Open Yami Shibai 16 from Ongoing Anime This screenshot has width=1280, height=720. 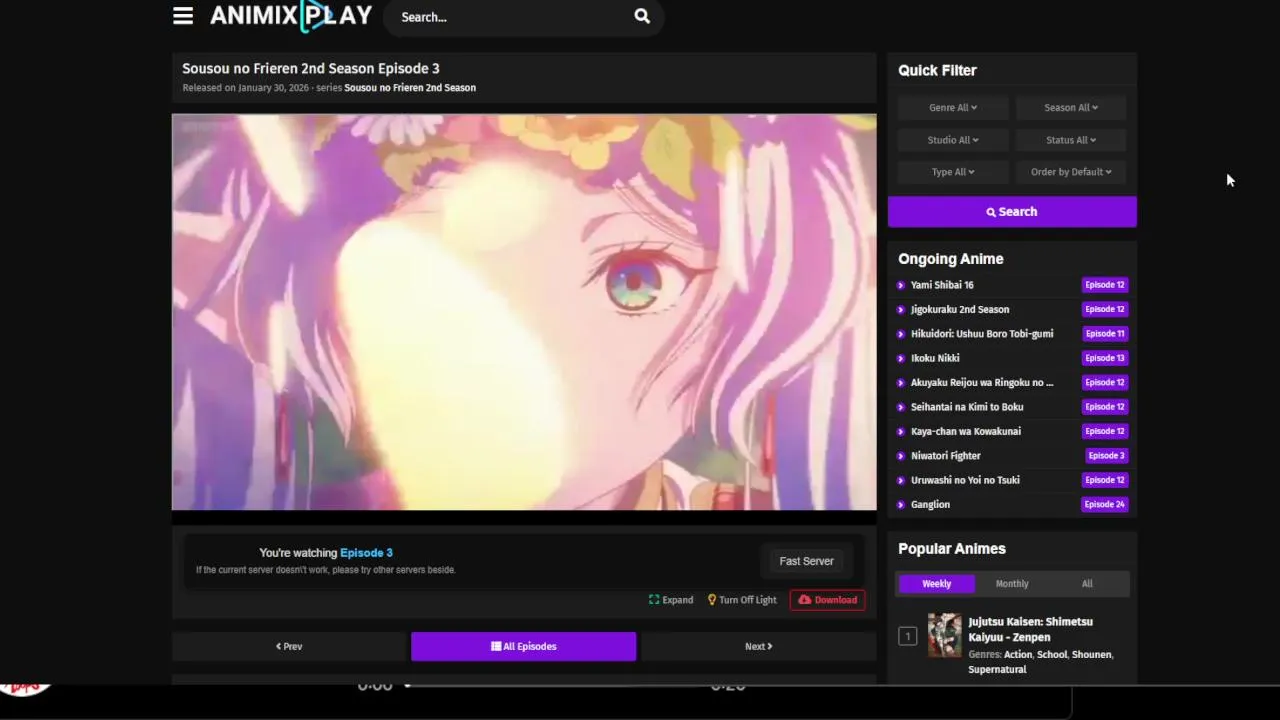[x=942, y=285]
